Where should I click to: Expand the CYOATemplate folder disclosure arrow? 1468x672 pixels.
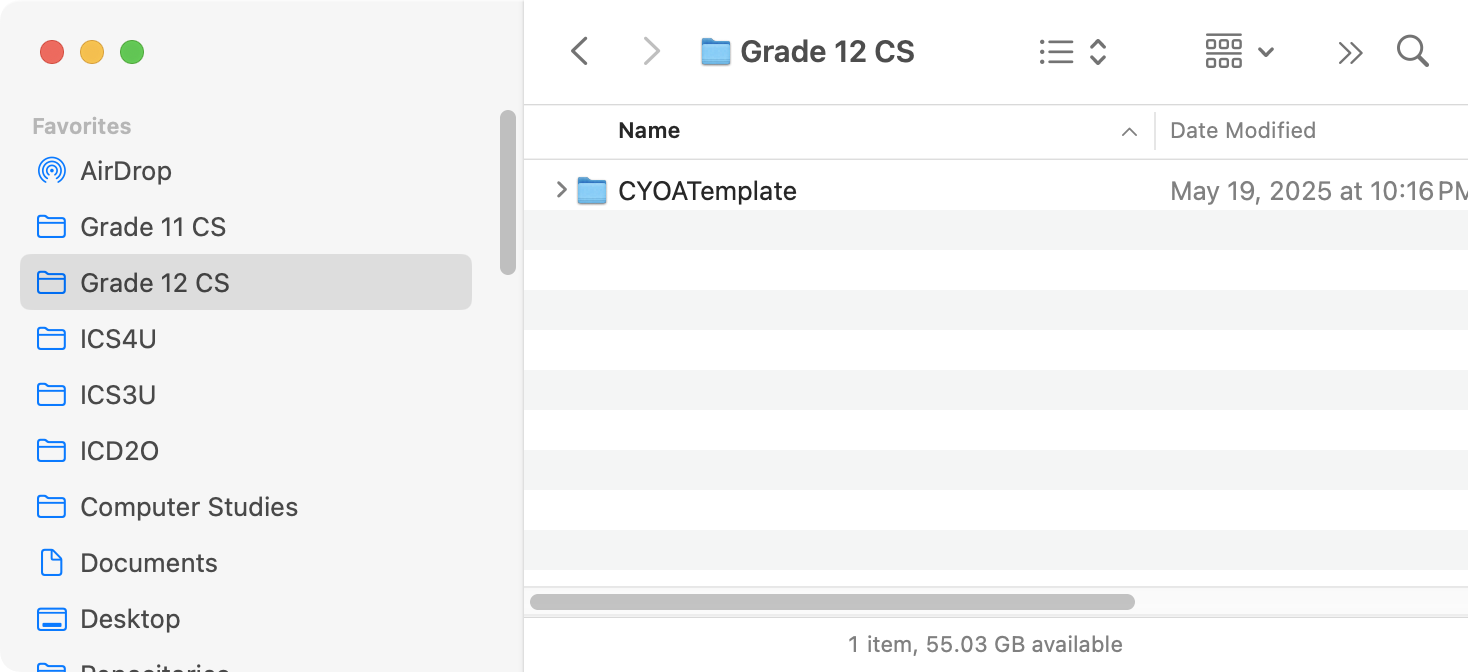click(561, 189)
